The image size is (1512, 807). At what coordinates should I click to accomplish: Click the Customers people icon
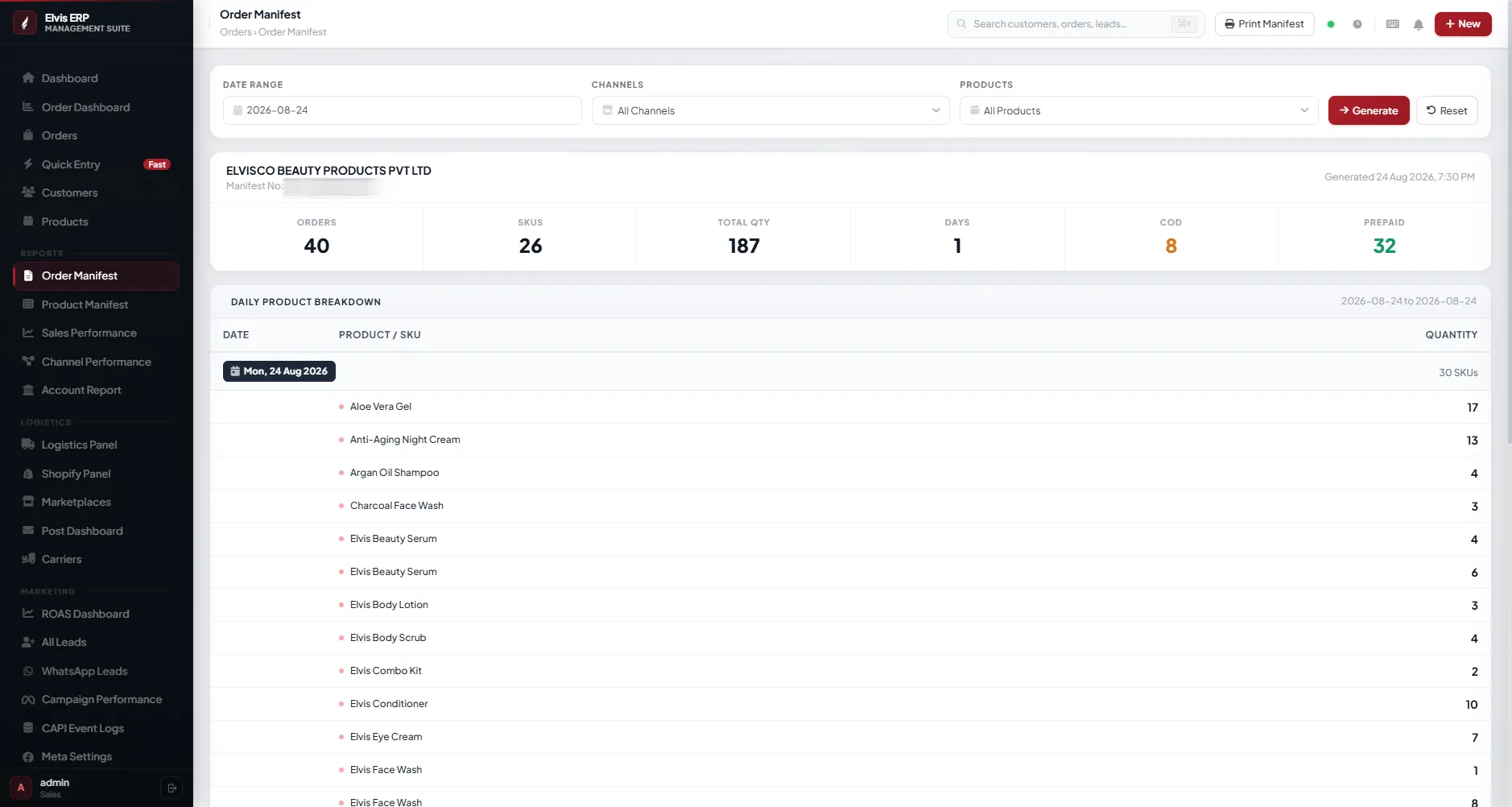click(x=28, y=192)
